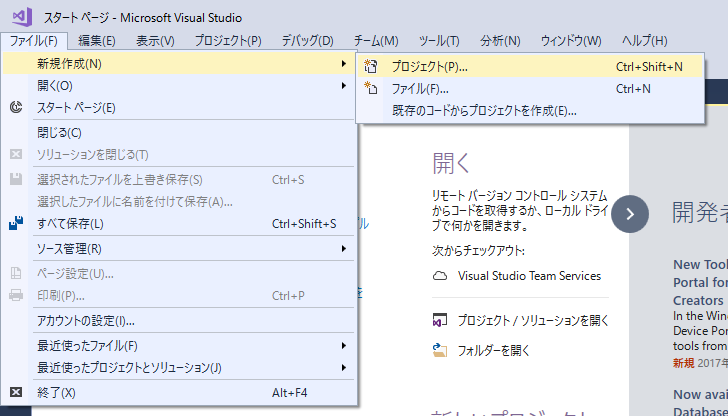
Task: Choose 終了(X) to exit Visual Studio
Action: [179, 393]
